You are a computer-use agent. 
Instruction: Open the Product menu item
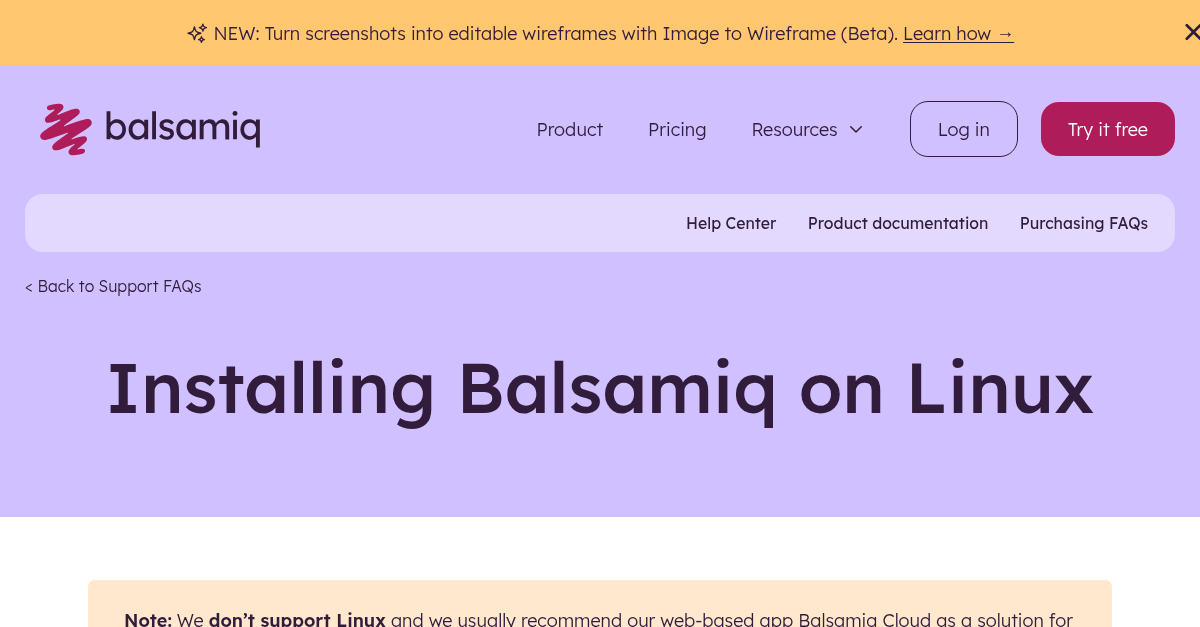pyautogui.click(x=570, y=129)
